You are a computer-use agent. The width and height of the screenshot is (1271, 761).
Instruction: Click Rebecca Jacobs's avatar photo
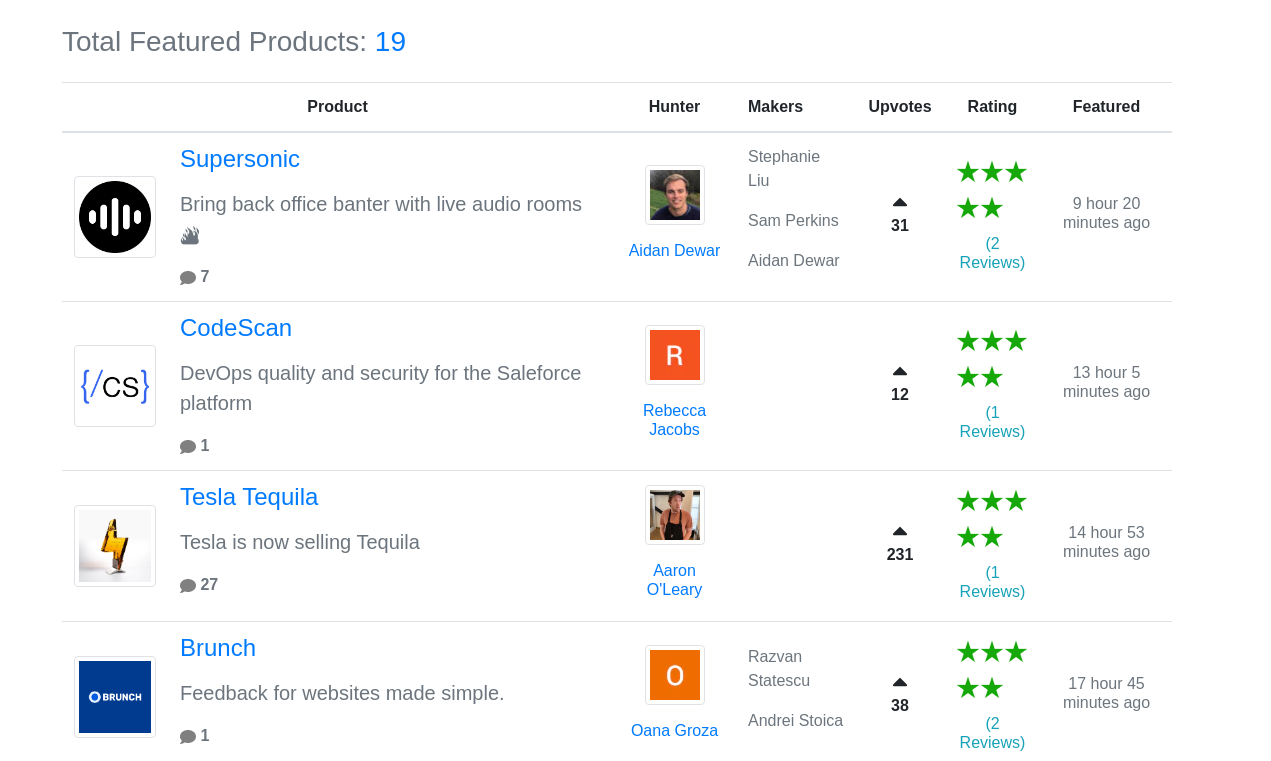[674, 353]
